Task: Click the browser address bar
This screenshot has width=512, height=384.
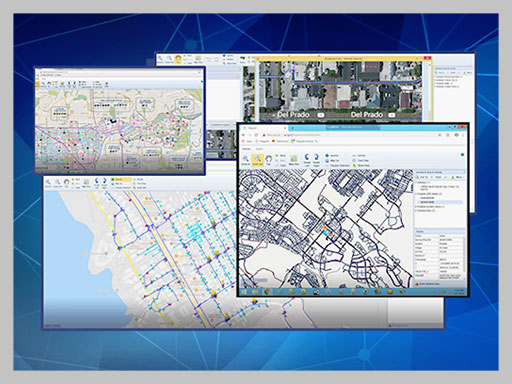Action: coord(350,135)
